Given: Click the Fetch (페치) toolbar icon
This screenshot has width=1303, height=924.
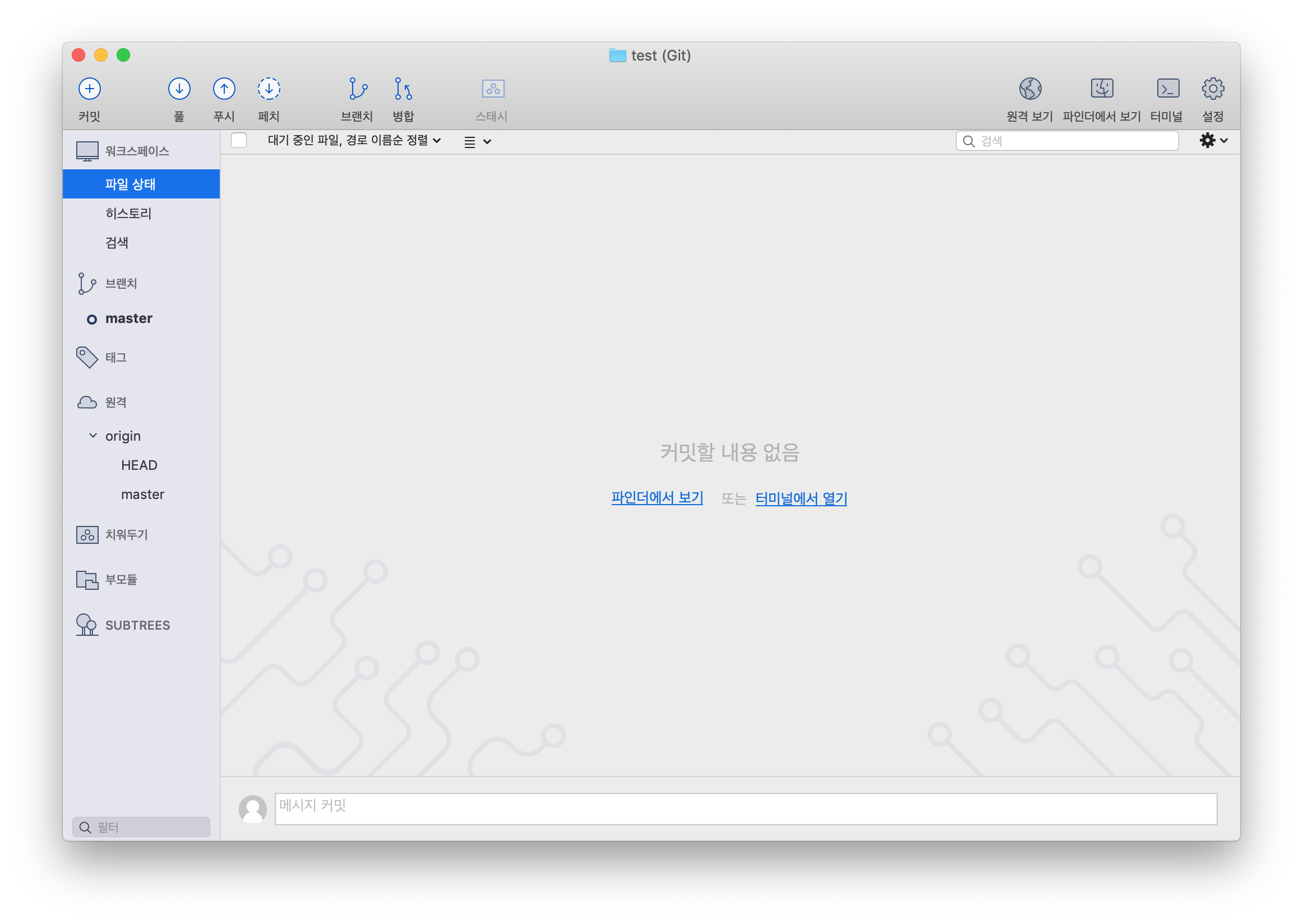Looking at the screenshot, I should pyautogui.click(x=269, y=89).
